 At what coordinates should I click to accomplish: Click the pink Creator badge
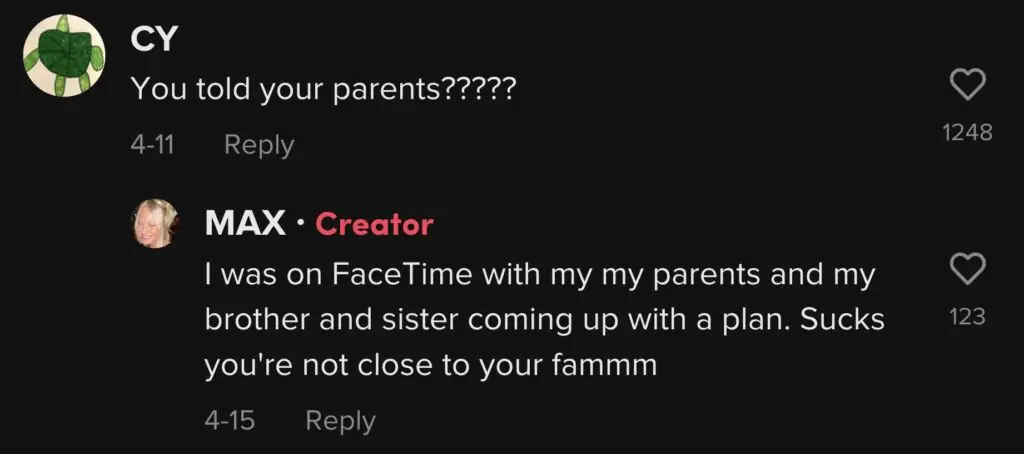click(x=374, y=224)
